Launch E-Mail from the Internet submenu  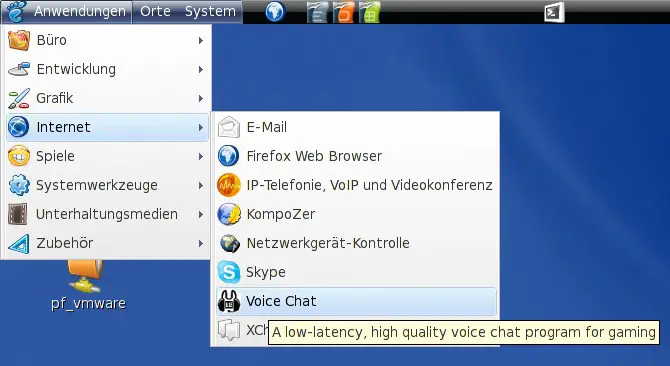356,127
